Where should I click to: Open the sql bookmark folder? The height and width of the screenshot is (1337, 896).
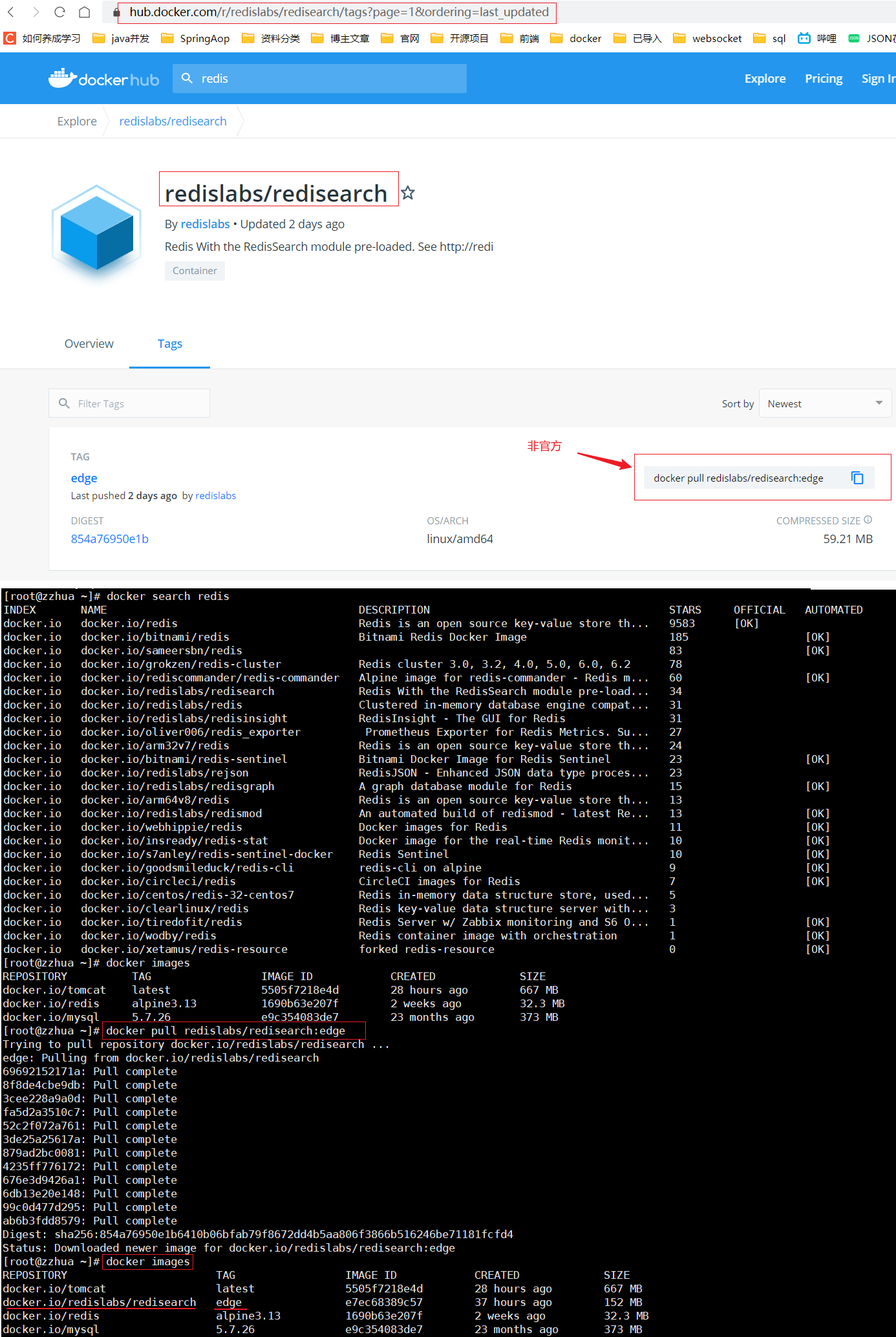[769, 38]
